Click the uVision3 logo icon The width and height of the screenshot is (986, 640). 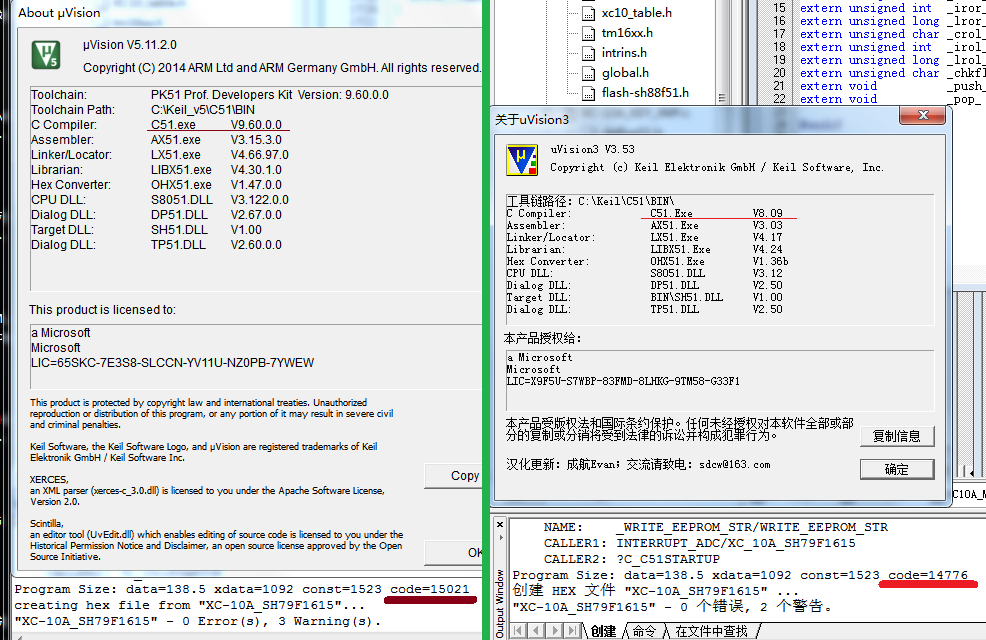point(522,160)
